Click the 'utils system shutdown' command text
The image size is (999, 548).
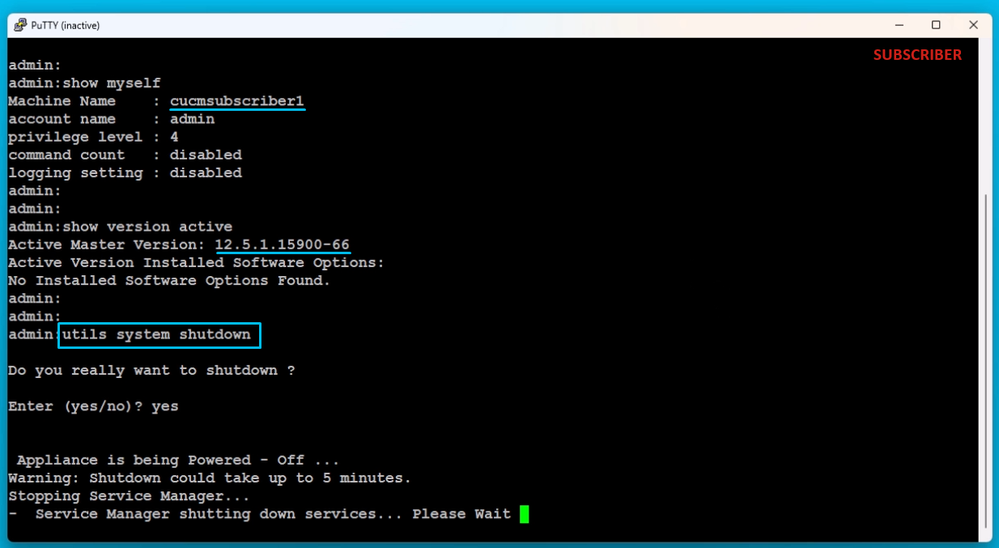click(157, 335)
